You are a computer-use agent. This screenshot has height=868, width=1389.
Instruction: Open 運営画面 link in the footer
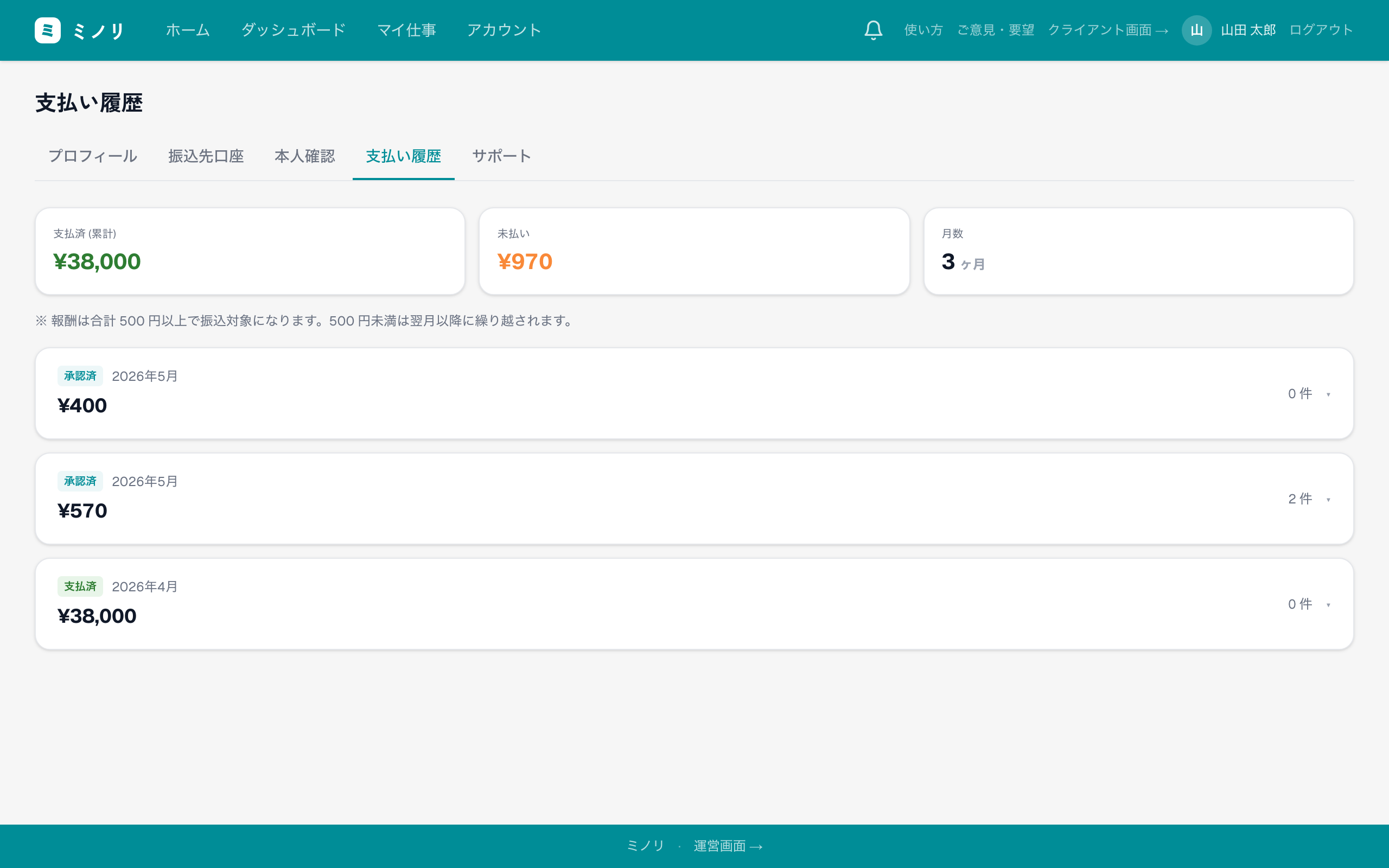point(728,846)
